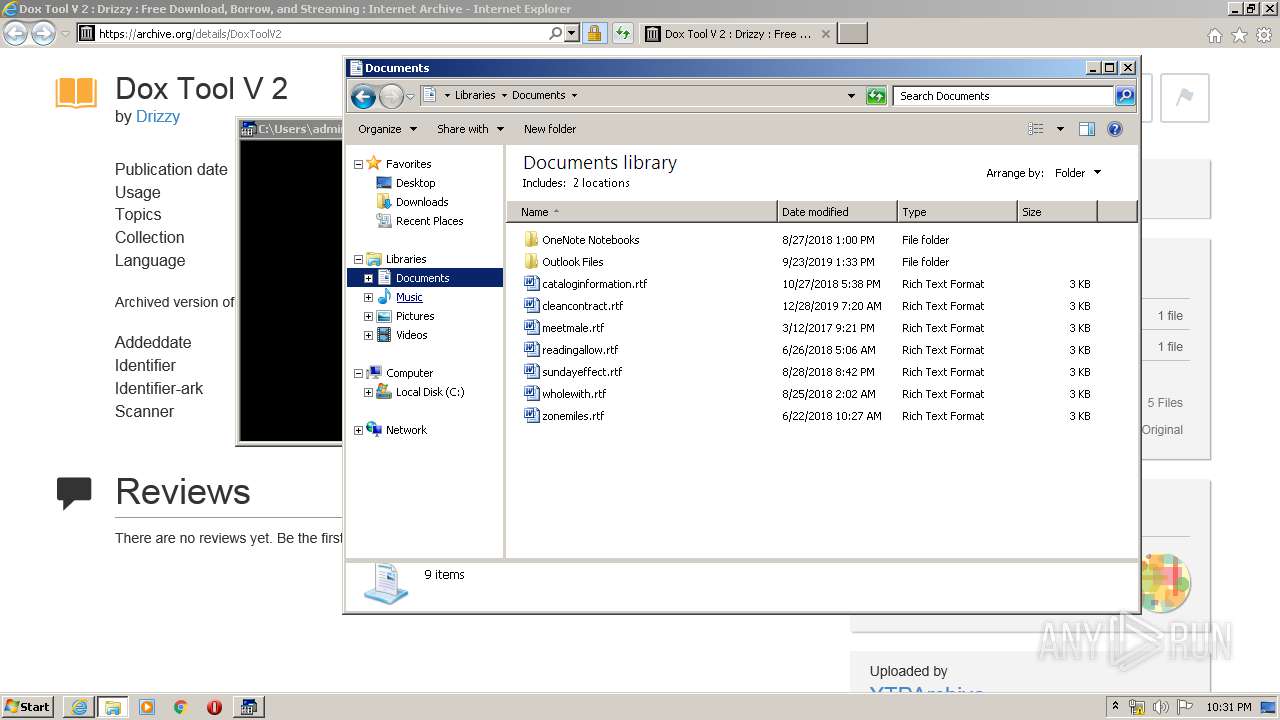
Task: Sort files by Type column
Action: tap(957, 212)
